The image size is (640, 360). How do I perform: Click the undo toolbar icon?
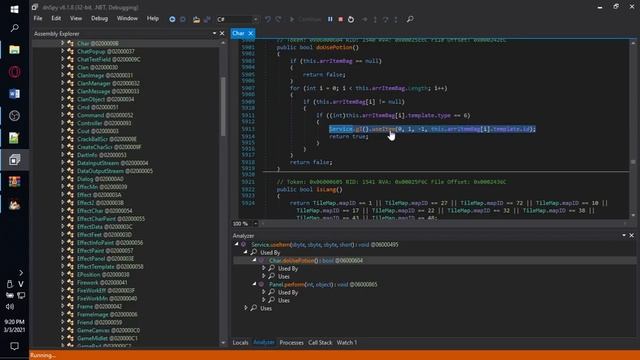(x=268, y=19)
